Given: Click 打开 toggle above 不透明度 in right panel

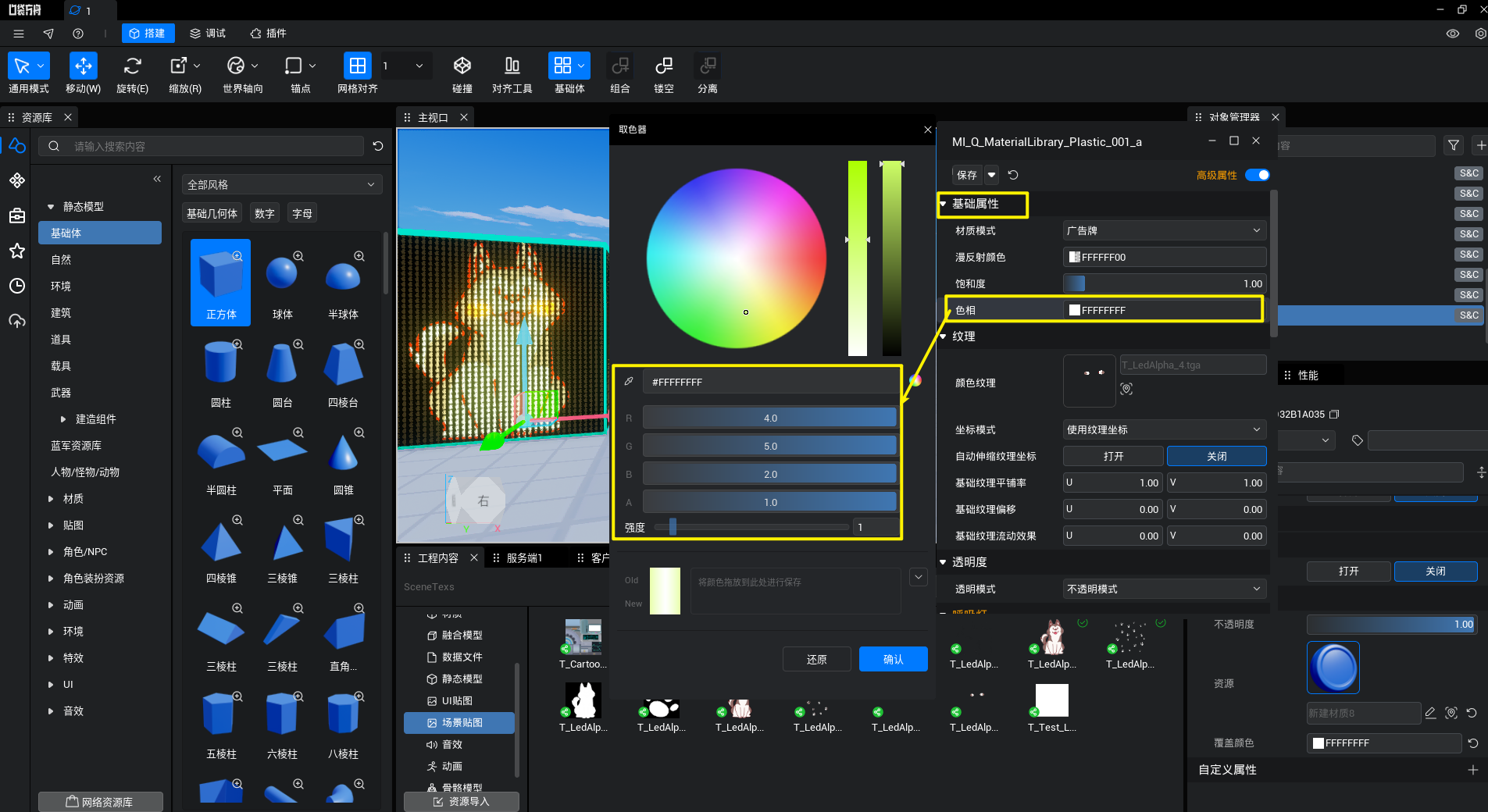Looking at the screenshot, I should tap(1348, 571).
